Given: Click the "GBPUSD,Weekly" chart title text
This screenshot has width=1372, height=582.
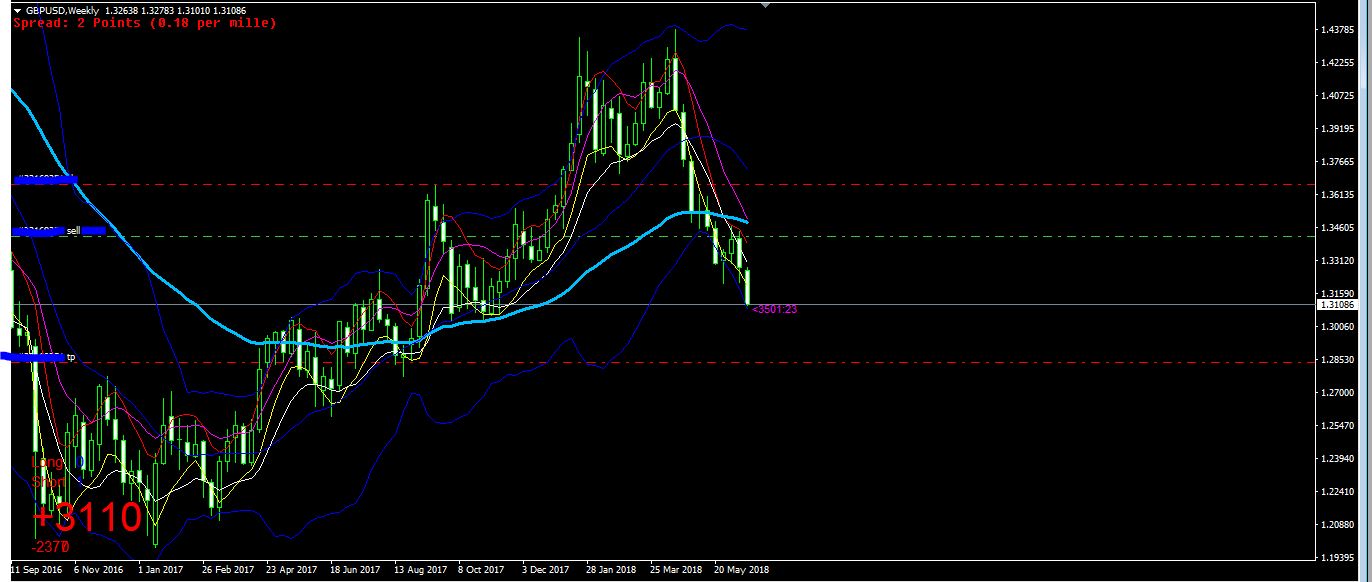Looking at the screenshot, I should pyautogui.click(x=61, y=10).
